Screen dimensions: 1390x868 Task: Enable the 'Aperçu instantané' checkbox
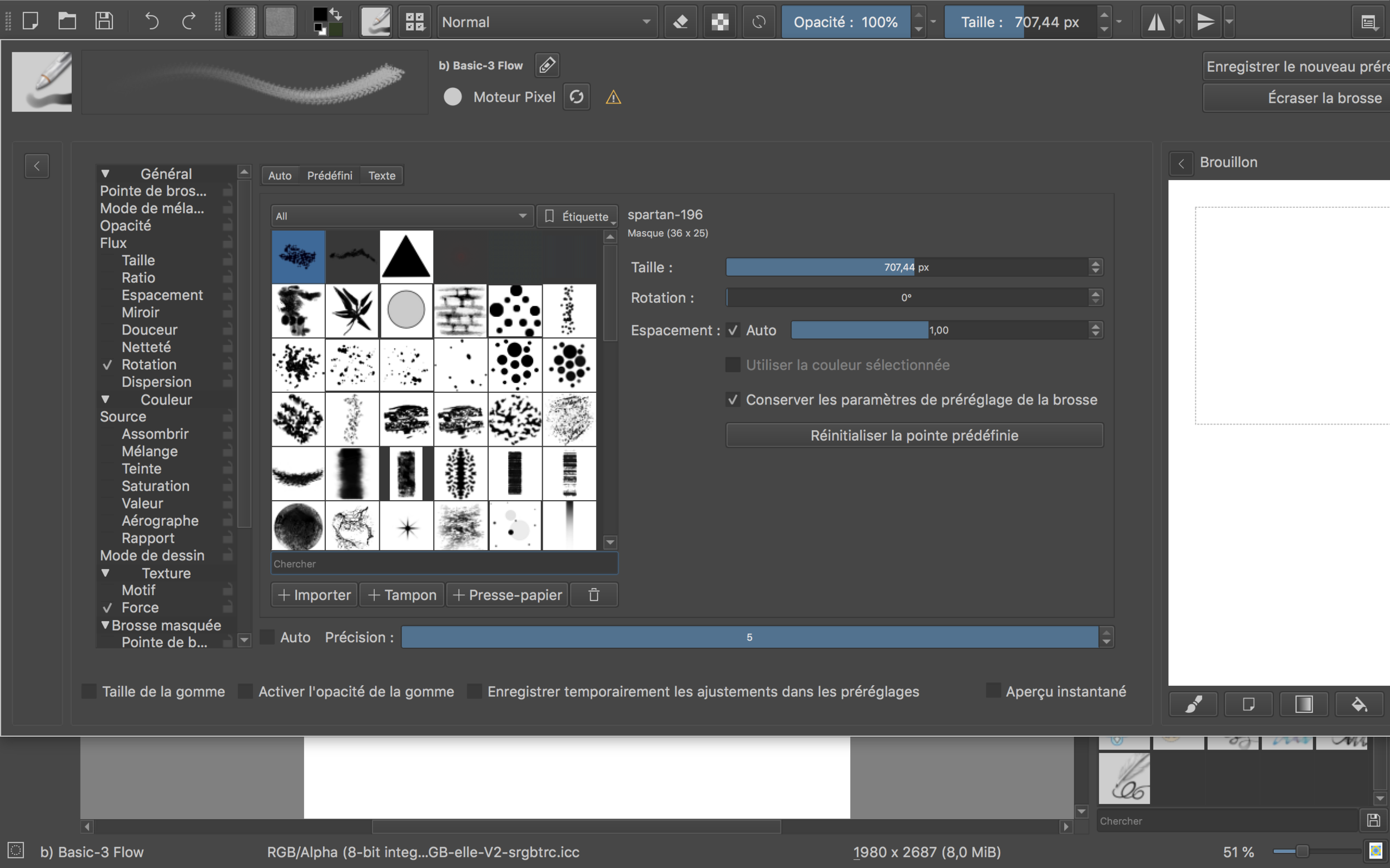pos(993,691)
